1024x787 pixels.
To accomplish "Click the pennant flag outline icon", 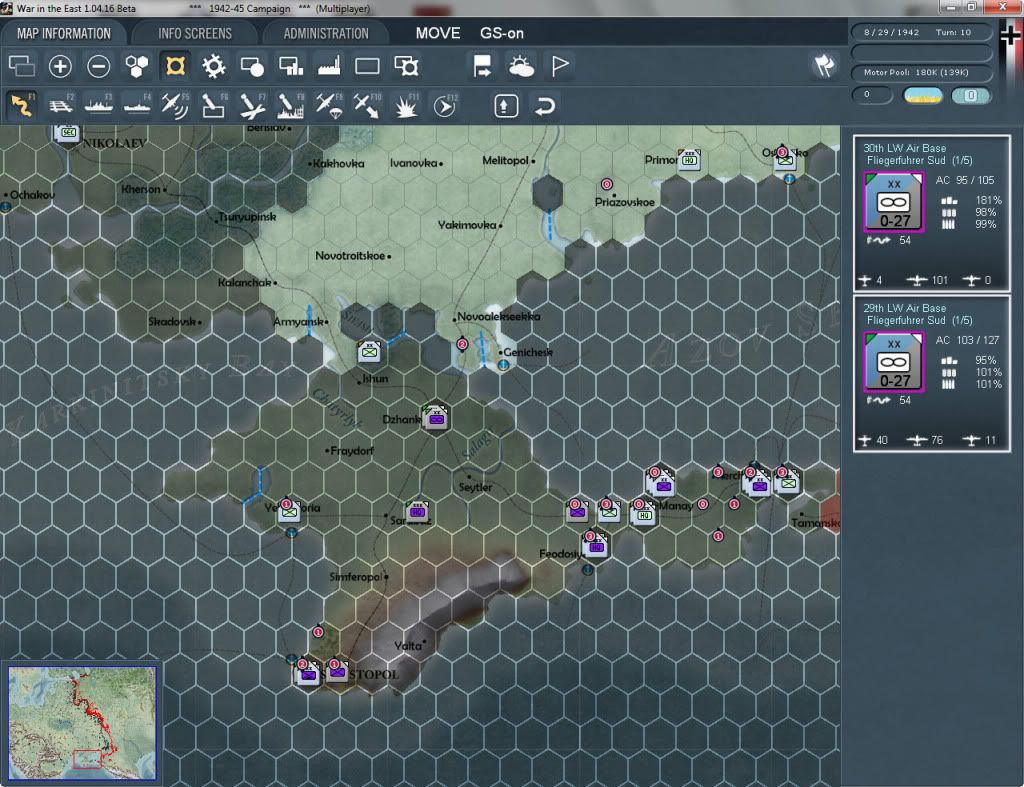I will (560, 66).
